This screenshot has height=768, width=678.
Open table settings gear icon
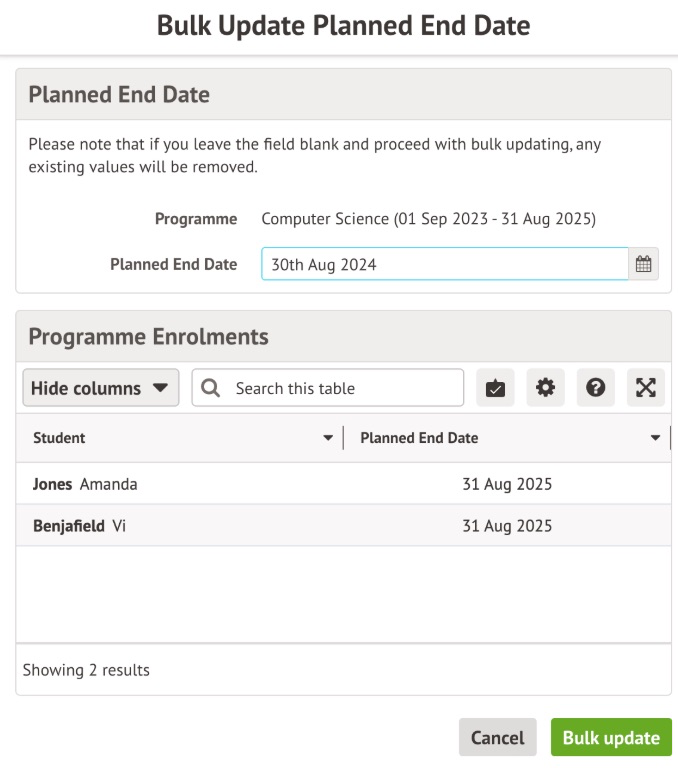[x=545, y=388]
